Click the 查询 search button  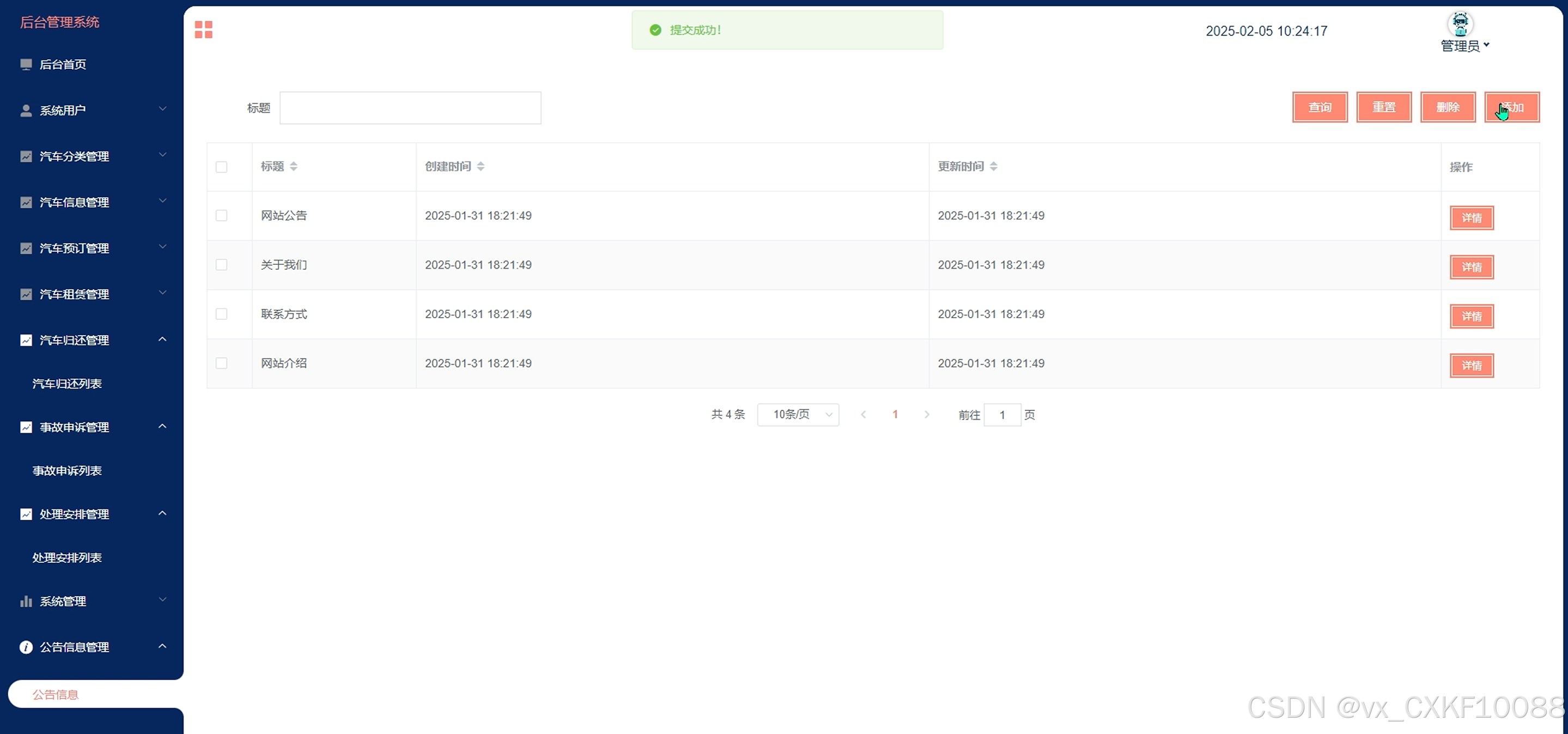pyautogui.click(x=1320, y=107)
